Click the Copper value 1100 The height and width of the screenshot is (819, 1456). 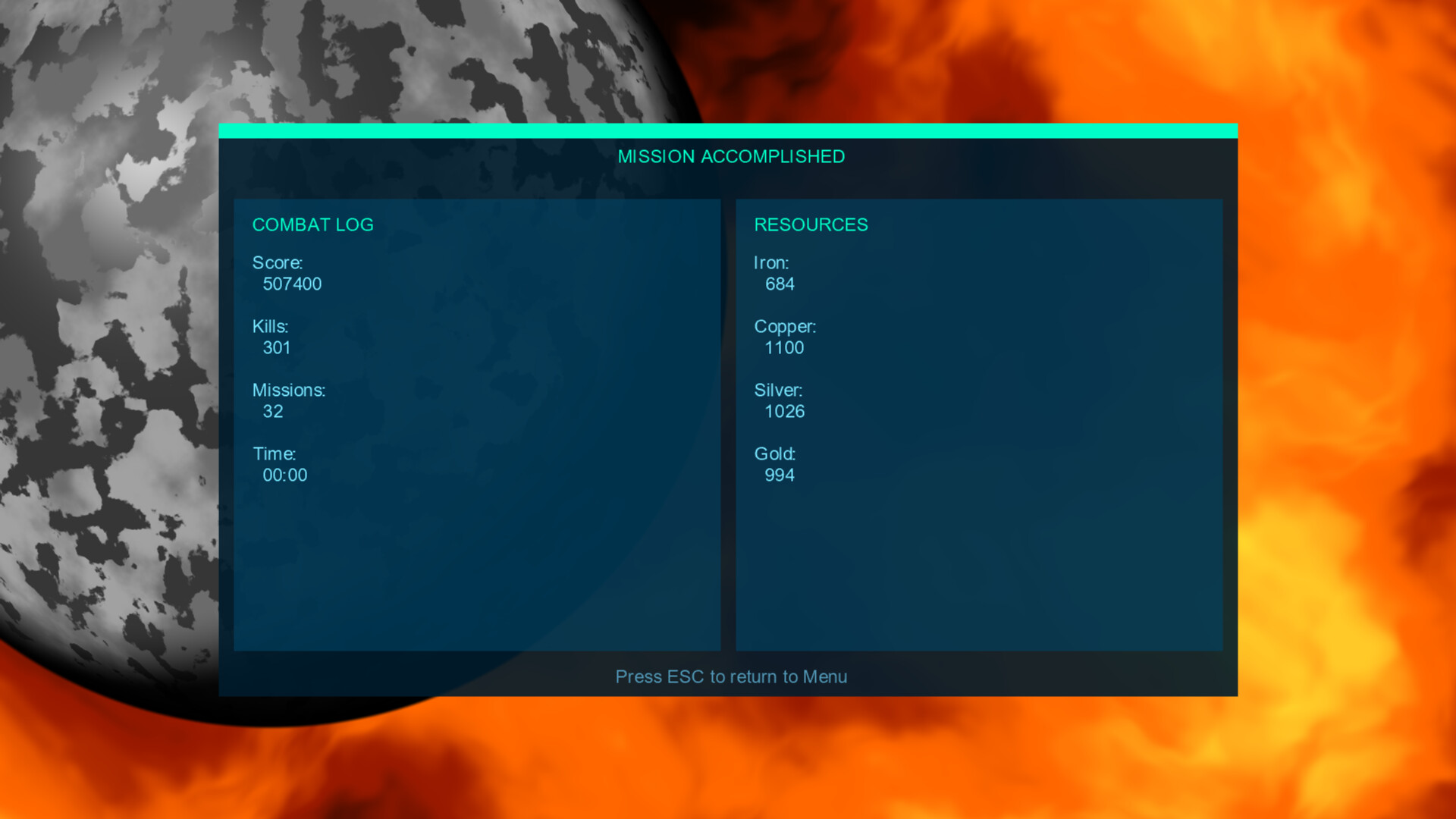click(784, 348)
